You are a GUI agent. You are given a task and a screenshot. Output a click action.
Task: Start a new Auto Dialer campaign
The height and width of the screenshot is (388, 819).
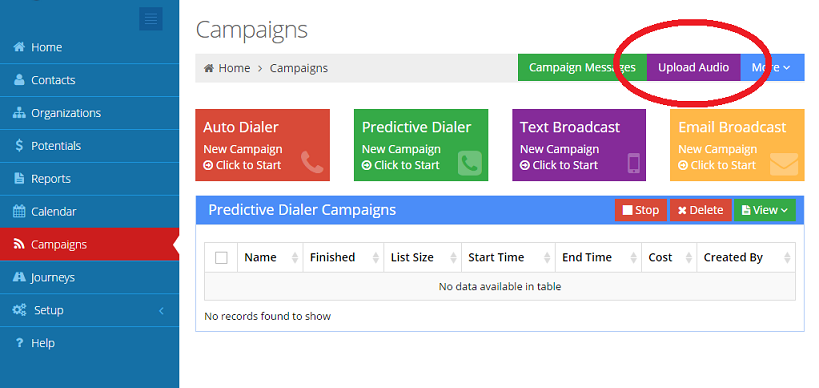pos(262,145)
